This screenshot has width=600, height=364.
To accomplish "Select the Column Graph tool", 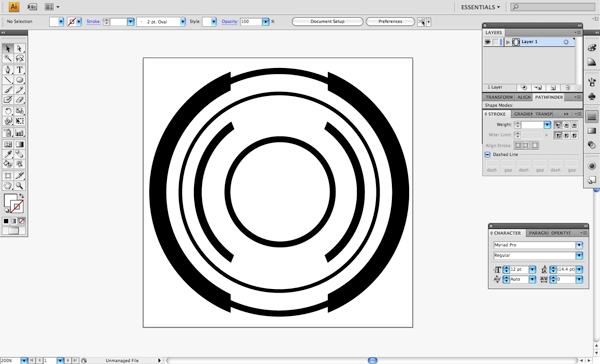I will click(20, 133).
